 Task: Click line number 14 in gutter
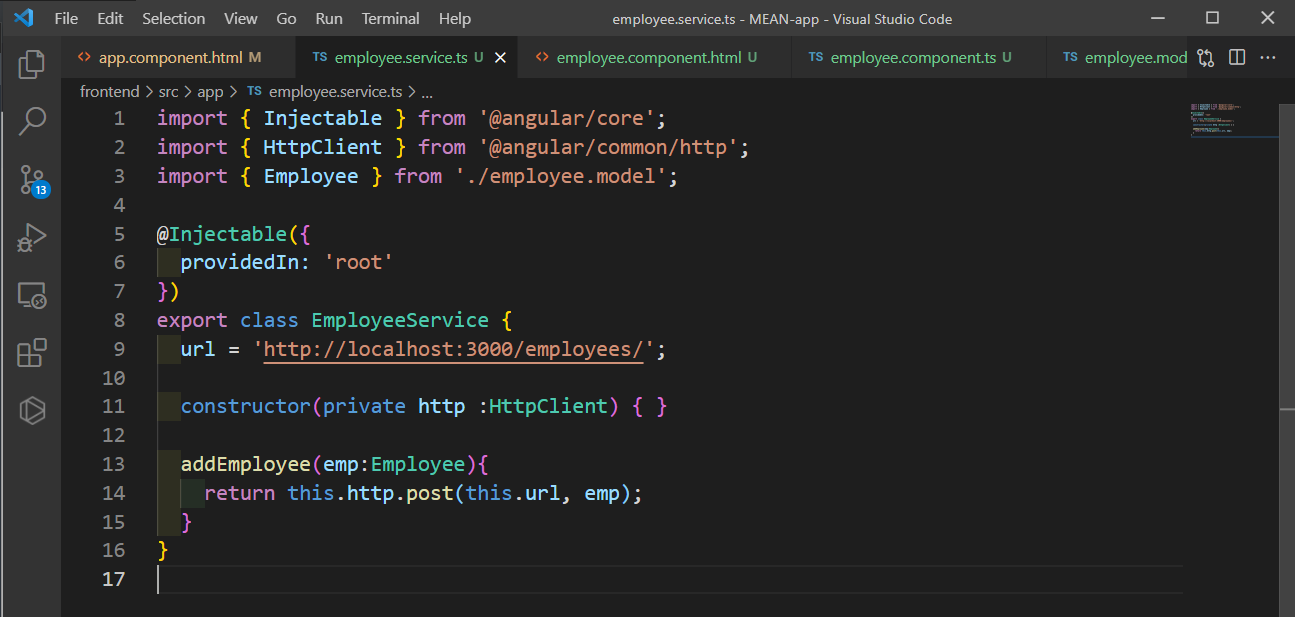click(x=114, y=493)
